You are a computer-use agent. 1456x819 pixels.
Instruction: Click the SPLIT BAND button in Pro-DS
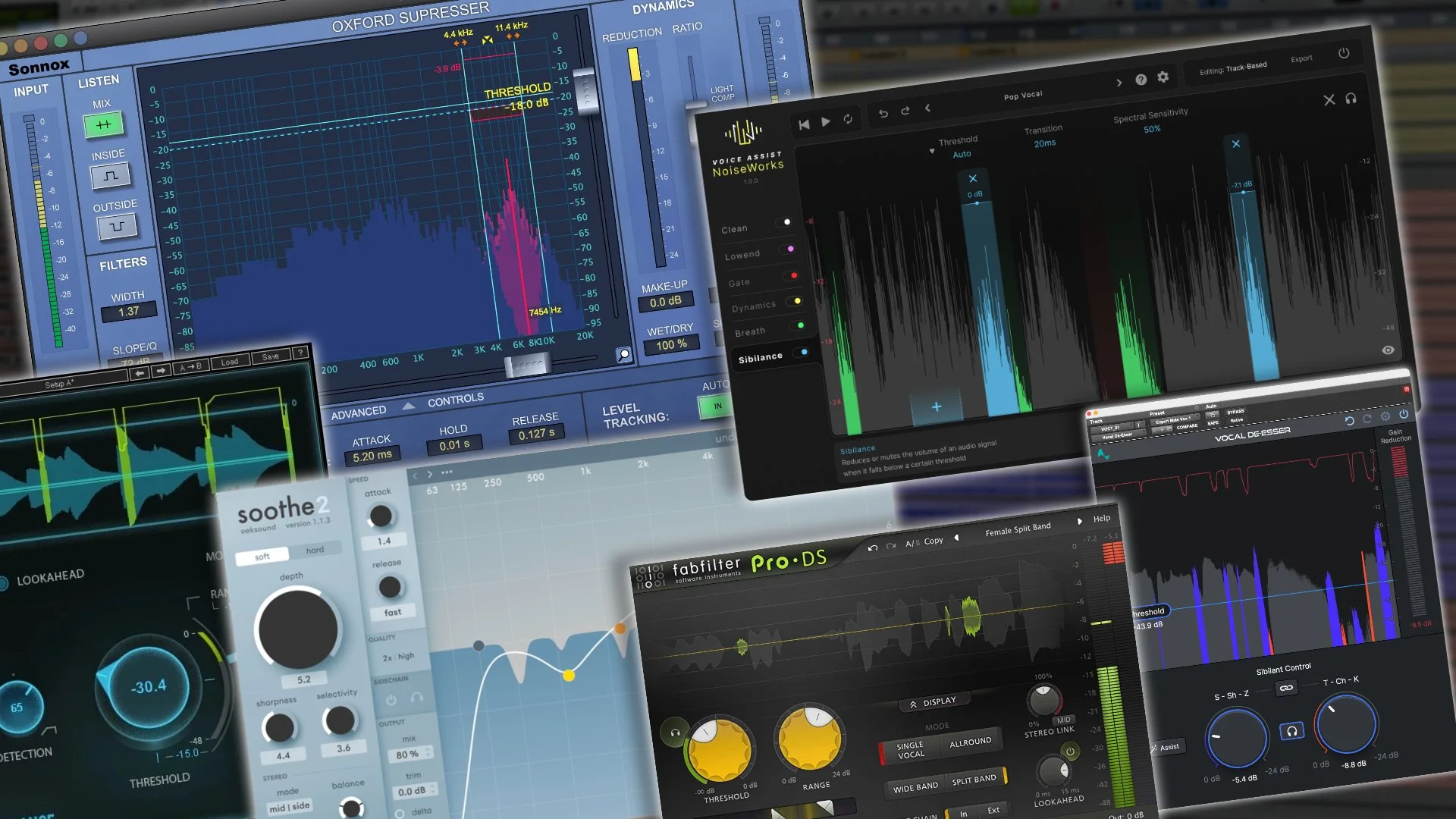tap(974, 780)
